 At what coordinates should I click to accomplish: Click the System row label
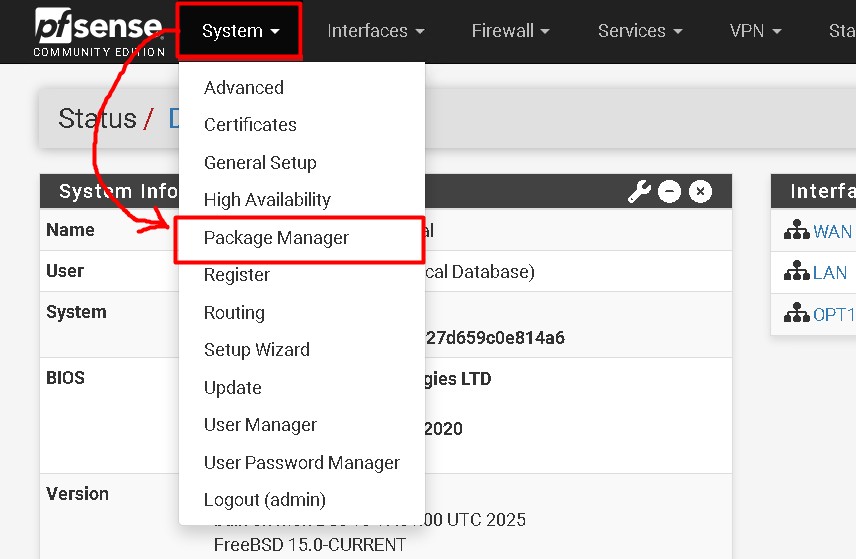click(x=76, y=312)
